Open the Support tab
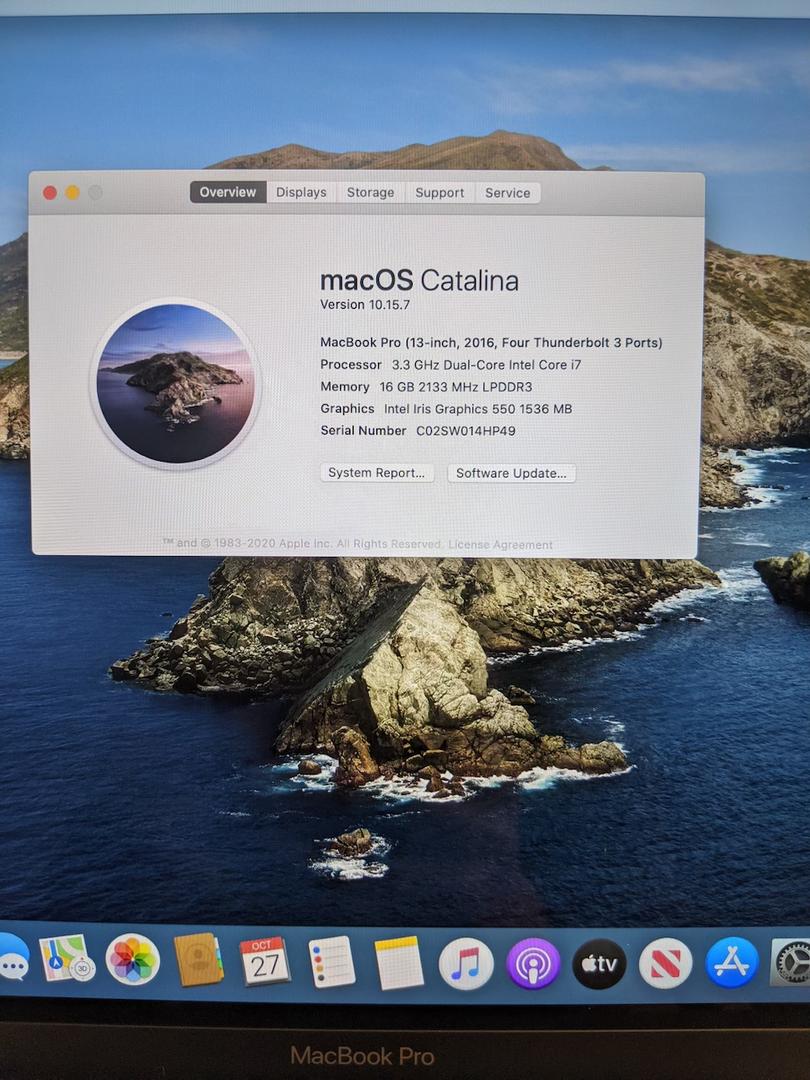 439,193
